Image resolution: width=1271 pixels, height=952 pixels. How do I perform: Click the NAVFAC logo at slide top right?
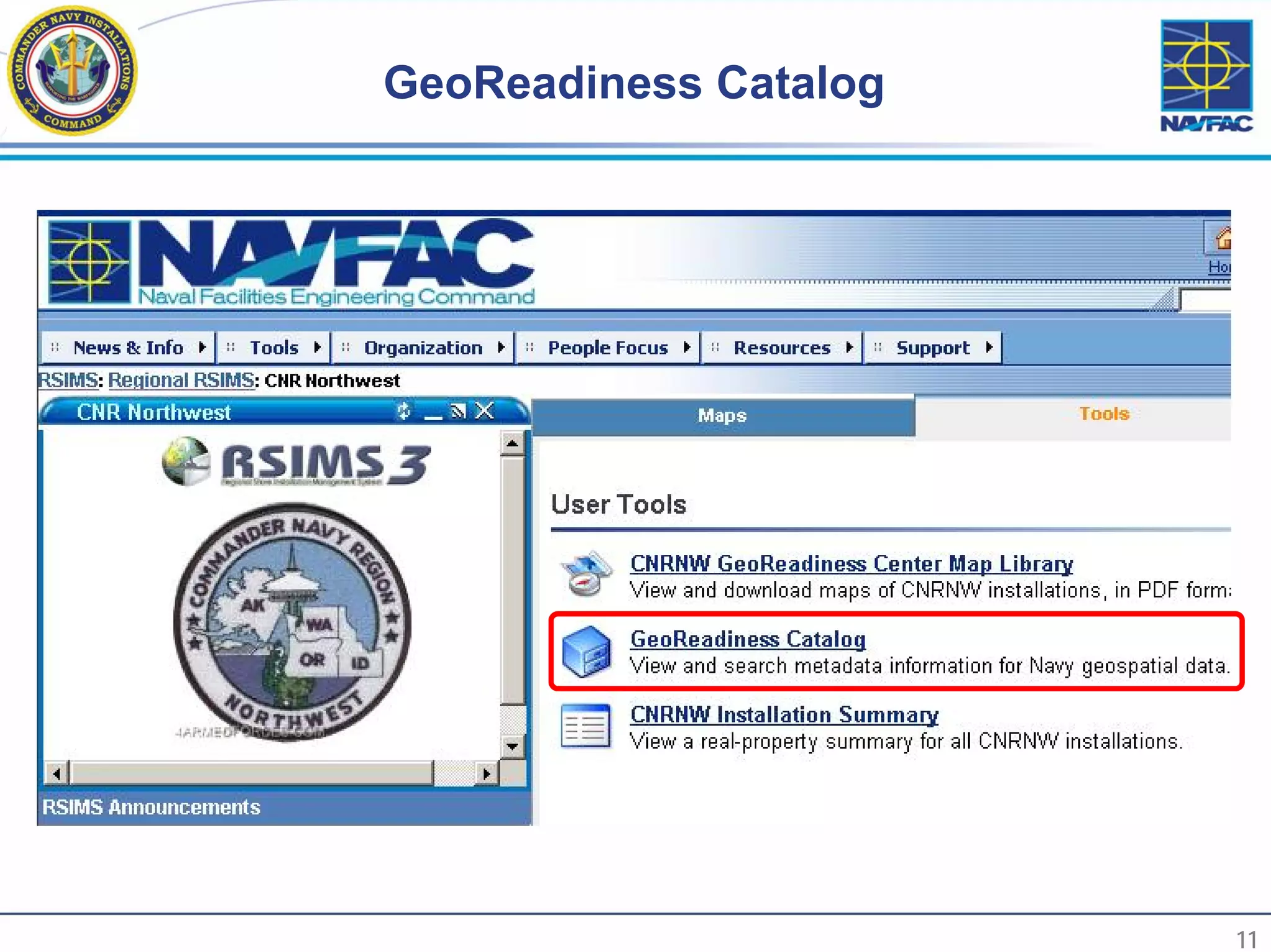click(x=1206, y=76)
